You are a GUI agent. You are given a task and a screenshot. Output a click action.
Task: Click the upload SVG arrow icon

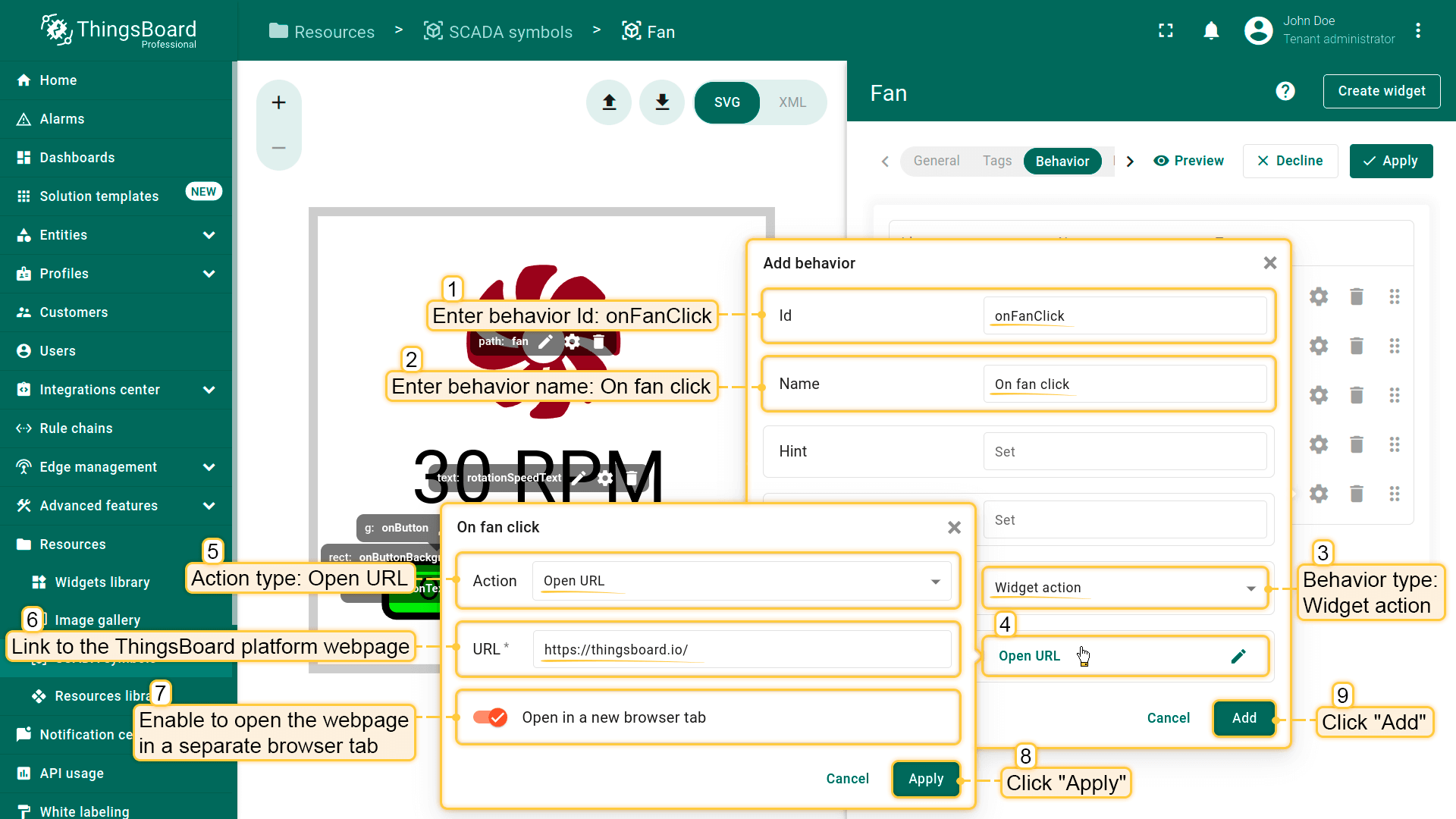[609, 102]
